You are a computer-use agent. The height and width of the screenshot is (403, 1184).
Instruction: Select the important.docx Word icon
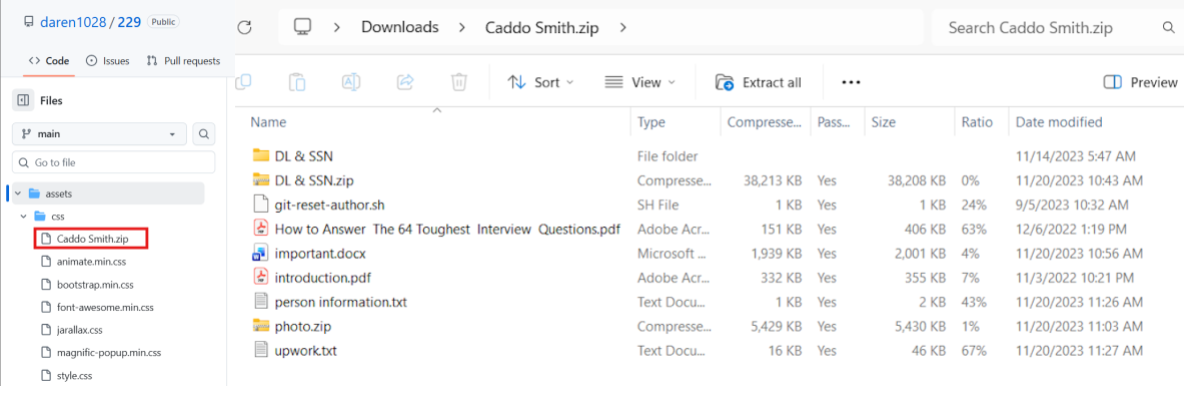pos(261,253)
